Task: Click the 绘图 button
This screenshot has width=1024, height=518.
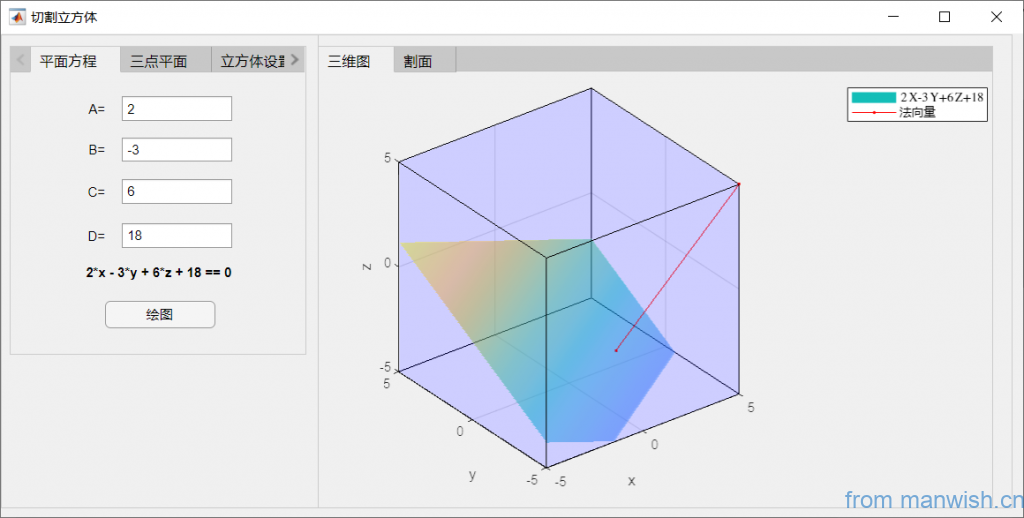Action: (x=160, y=314)
